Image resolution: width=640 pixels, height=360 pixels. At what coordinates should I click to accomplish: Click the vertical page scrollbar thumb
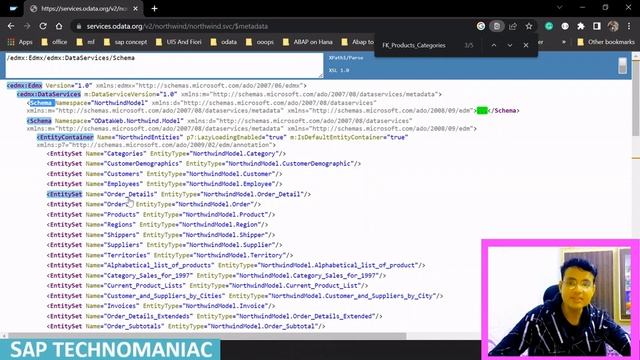pos(636,98)
